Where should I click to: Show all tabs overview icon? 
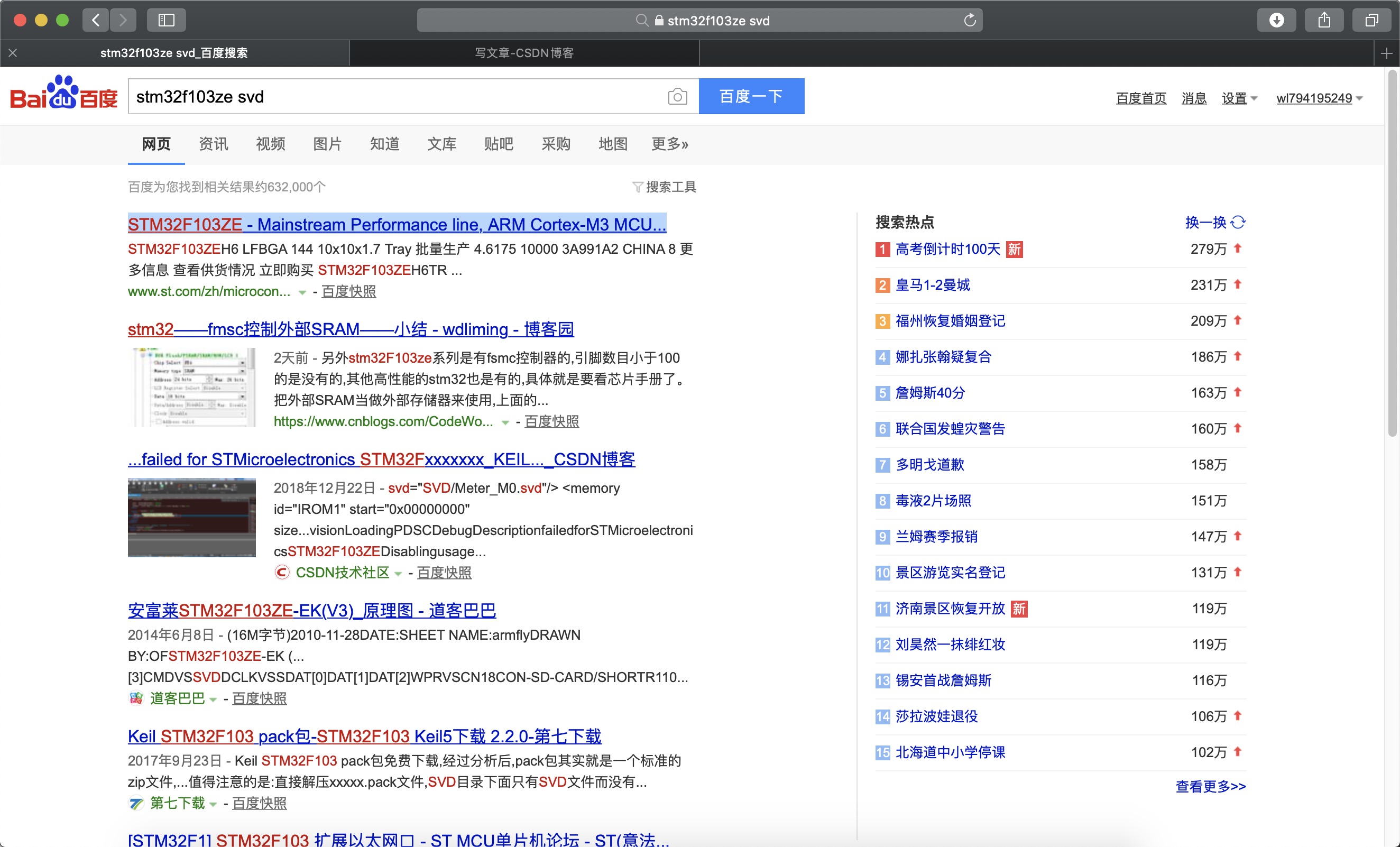(x=1371, y=21)
